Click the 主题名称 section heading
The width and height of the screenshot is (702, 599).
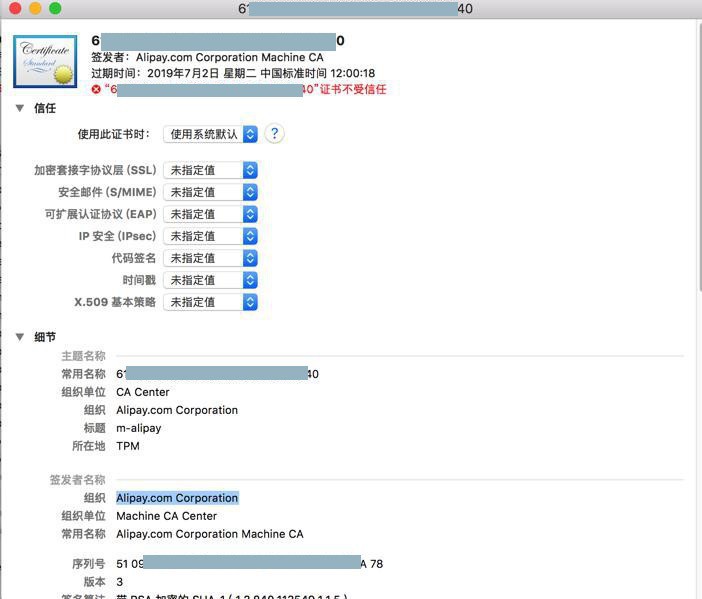(83, 356)
